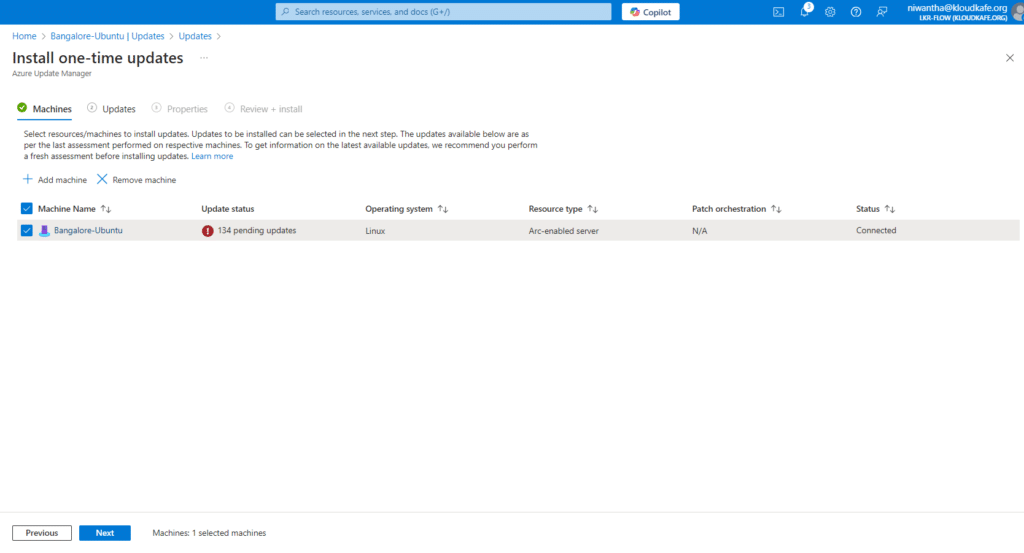
Task: Open the portal settings gear icon
Action: click(x=829, y=12)
